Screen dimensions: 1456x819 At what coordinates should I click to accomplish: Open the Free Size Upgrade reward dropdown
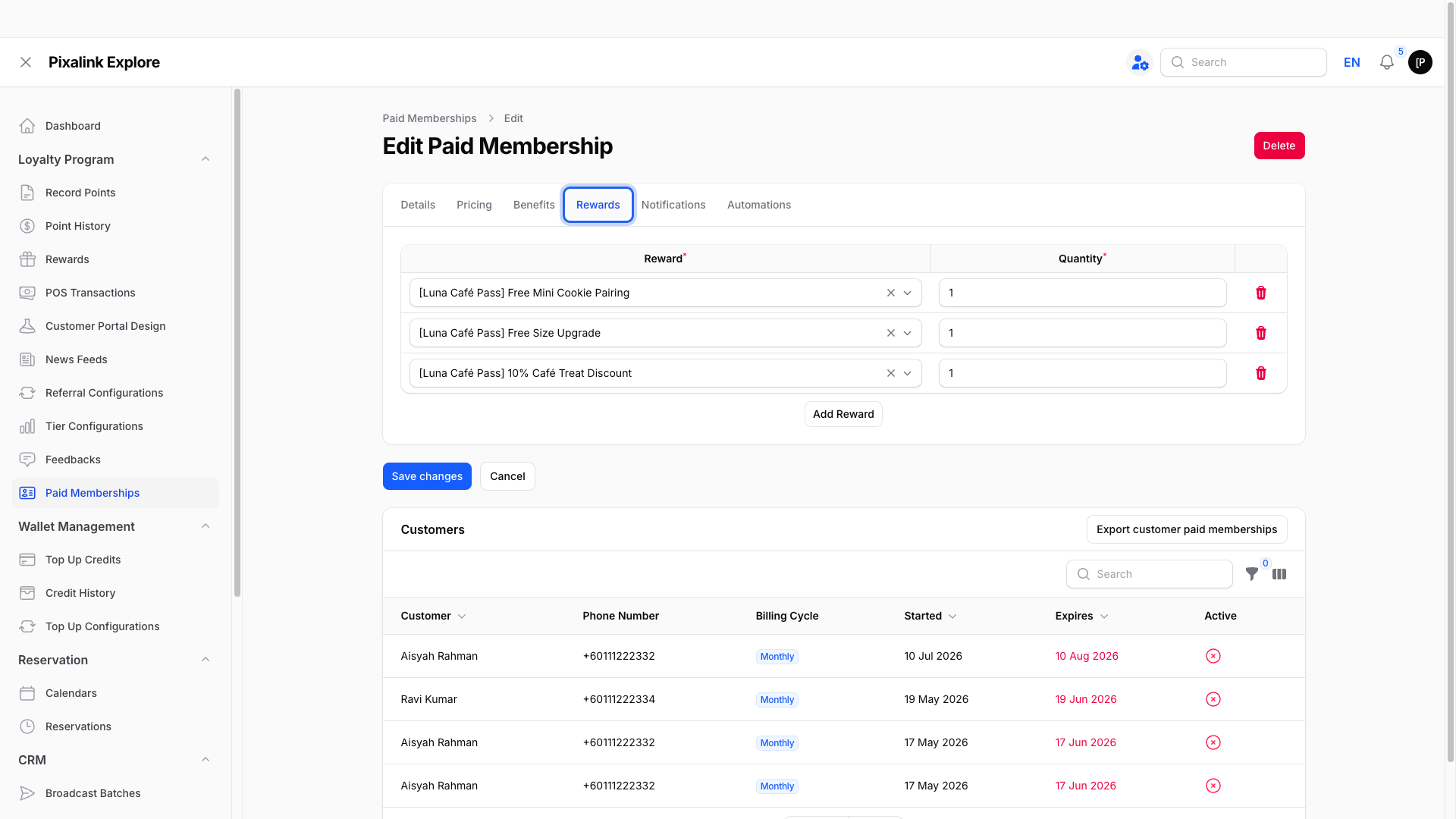click(908, 333)
